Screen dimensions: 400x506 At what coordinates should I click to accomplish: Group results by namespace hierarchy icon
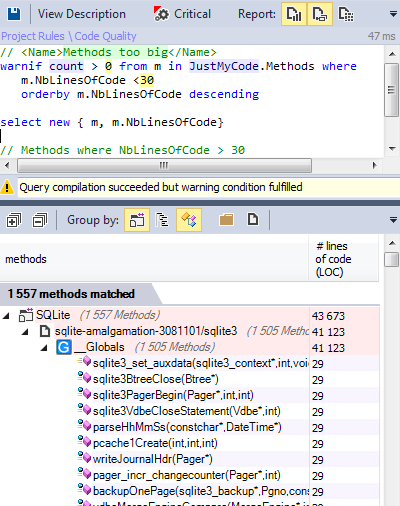click(162, 220)
